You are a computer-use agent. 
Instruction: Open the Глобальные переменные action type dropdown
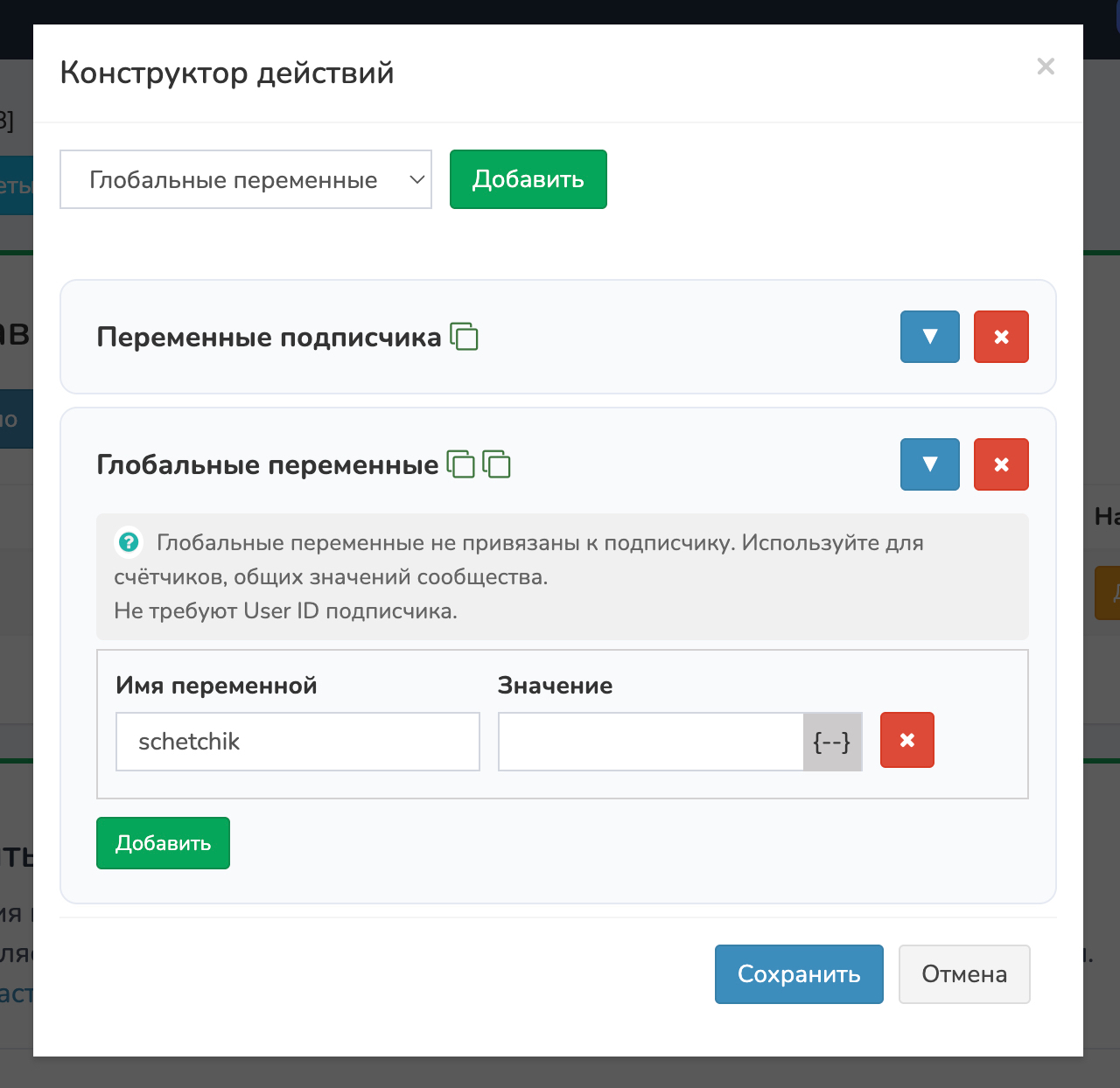(x=246, y=179)
